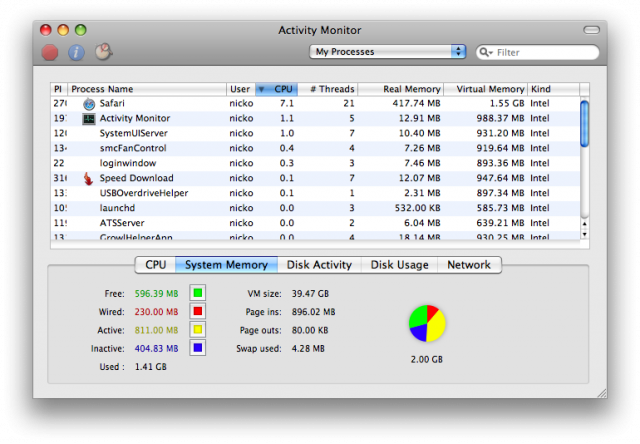Click the blue Inactive memory color swatch

[x=198, y=348]
